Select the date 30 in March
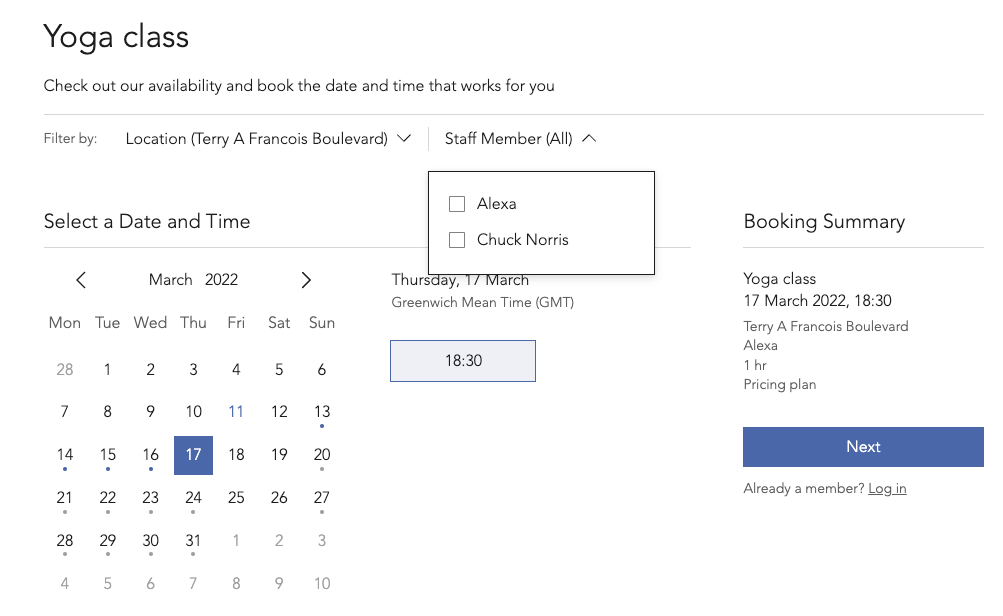This screenshot has height=616, width=1003. (150, 541)
